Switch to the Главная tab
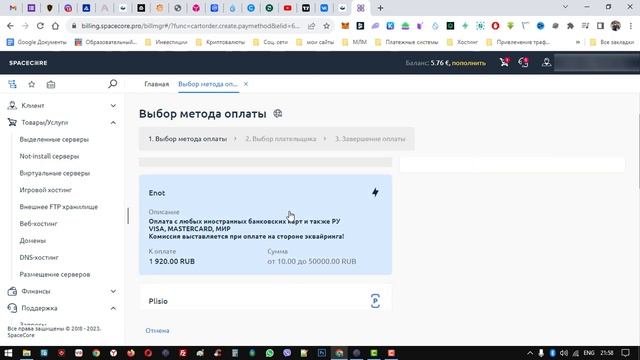The image size is (640, 360). (x=156, y=84)
